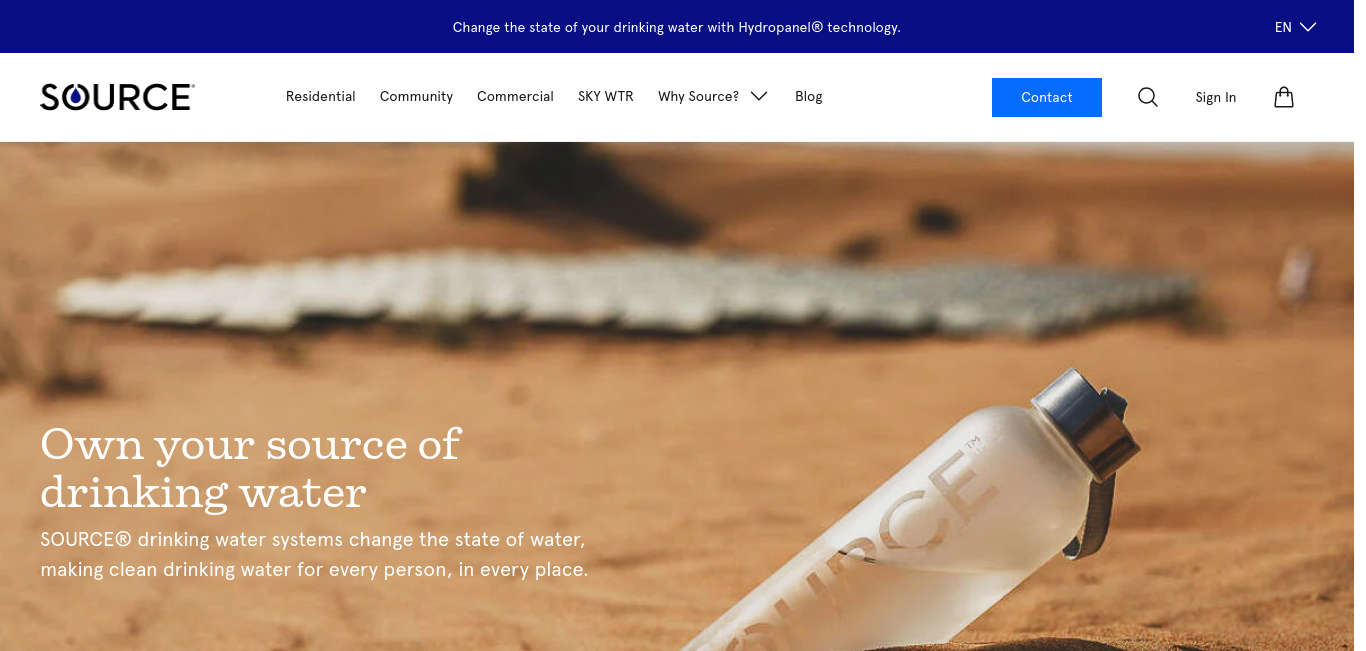Visit the Blog link

coord(809,97)
